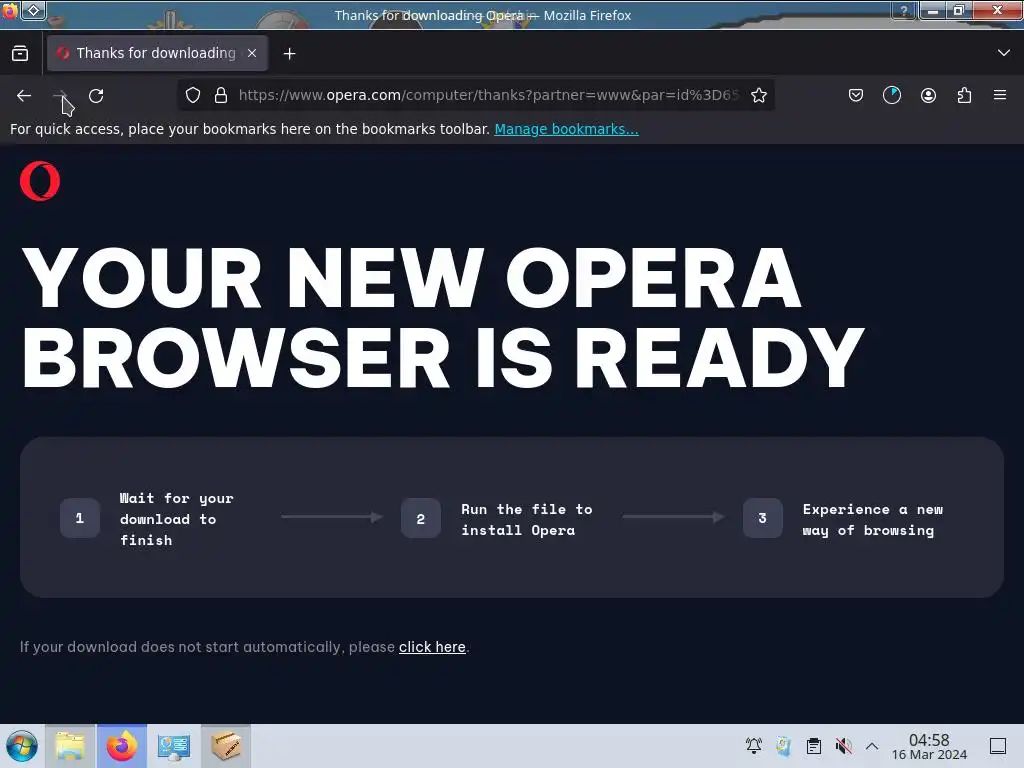Click step 1 number badge
This screenshot has width=1024, height=768.
(x=80, y=518)
